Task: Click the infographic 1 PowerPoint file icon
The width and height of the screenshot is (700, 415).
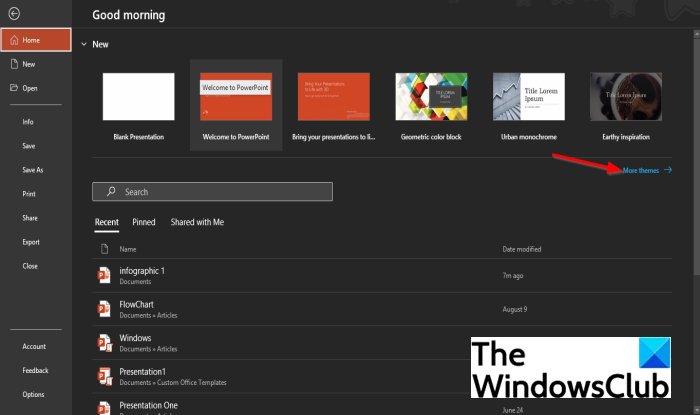Action: pyautogui.click(x=104, y=275)
